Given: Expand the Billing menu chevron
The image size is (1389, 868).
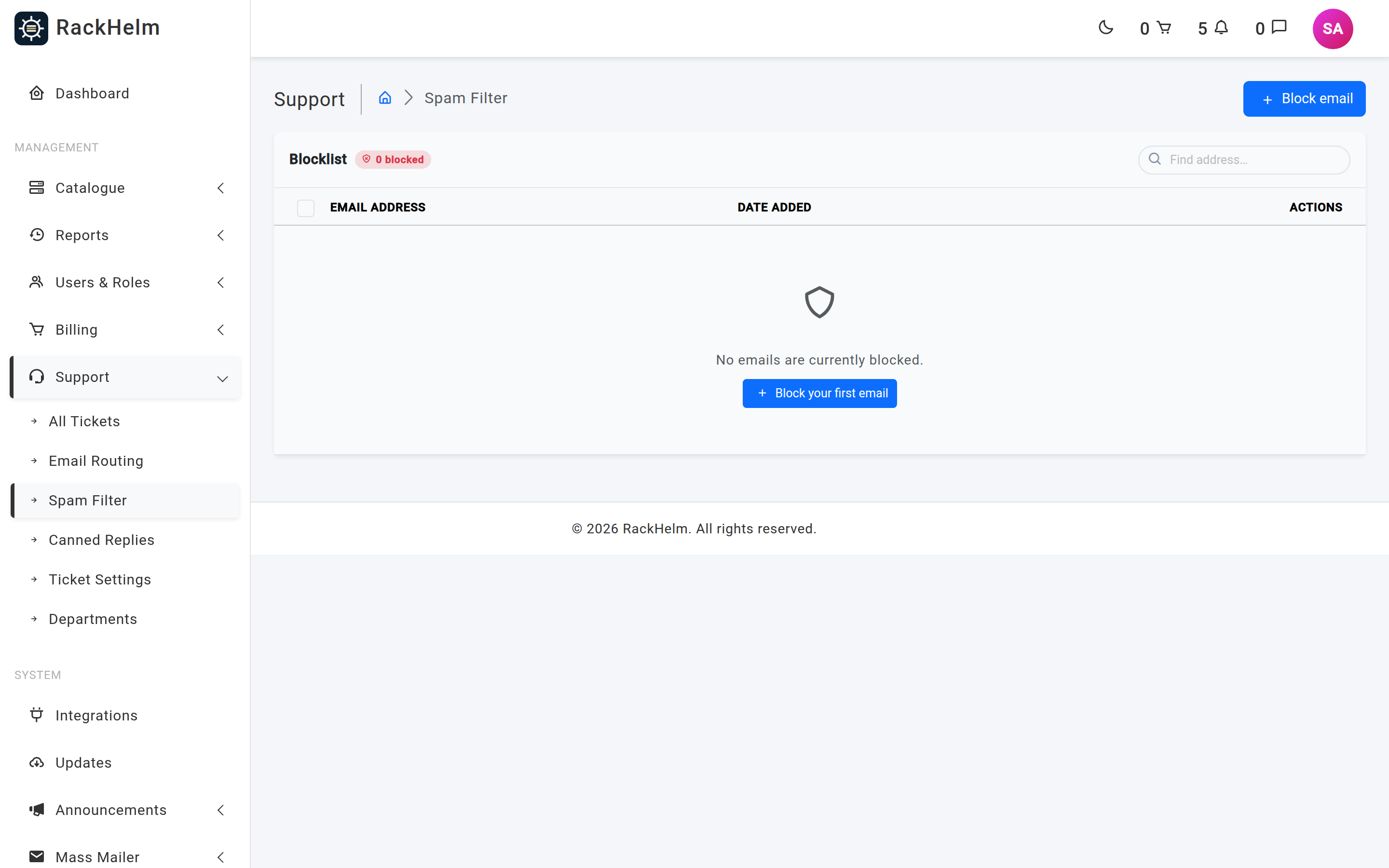Looking at the screenshot, I should click(220, 329).
